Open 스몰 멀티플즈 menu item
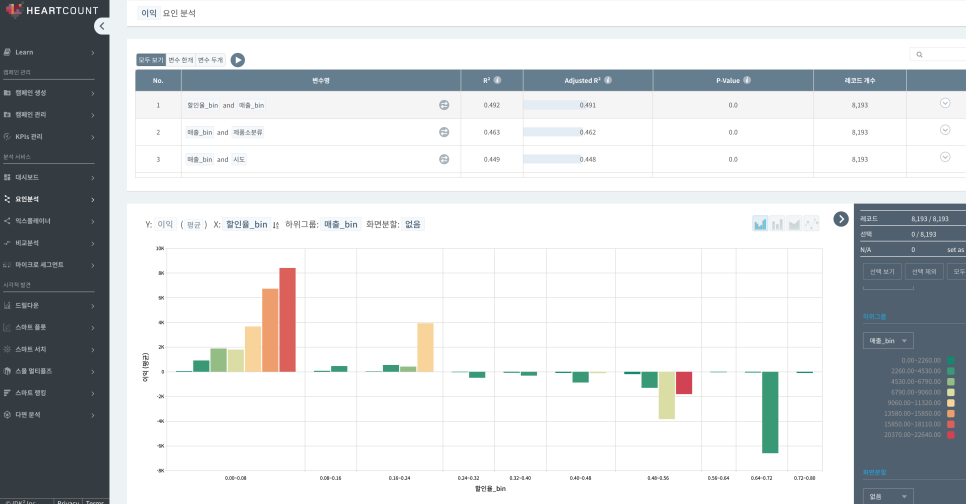The image size is (966, 504). tap(49, 371)
